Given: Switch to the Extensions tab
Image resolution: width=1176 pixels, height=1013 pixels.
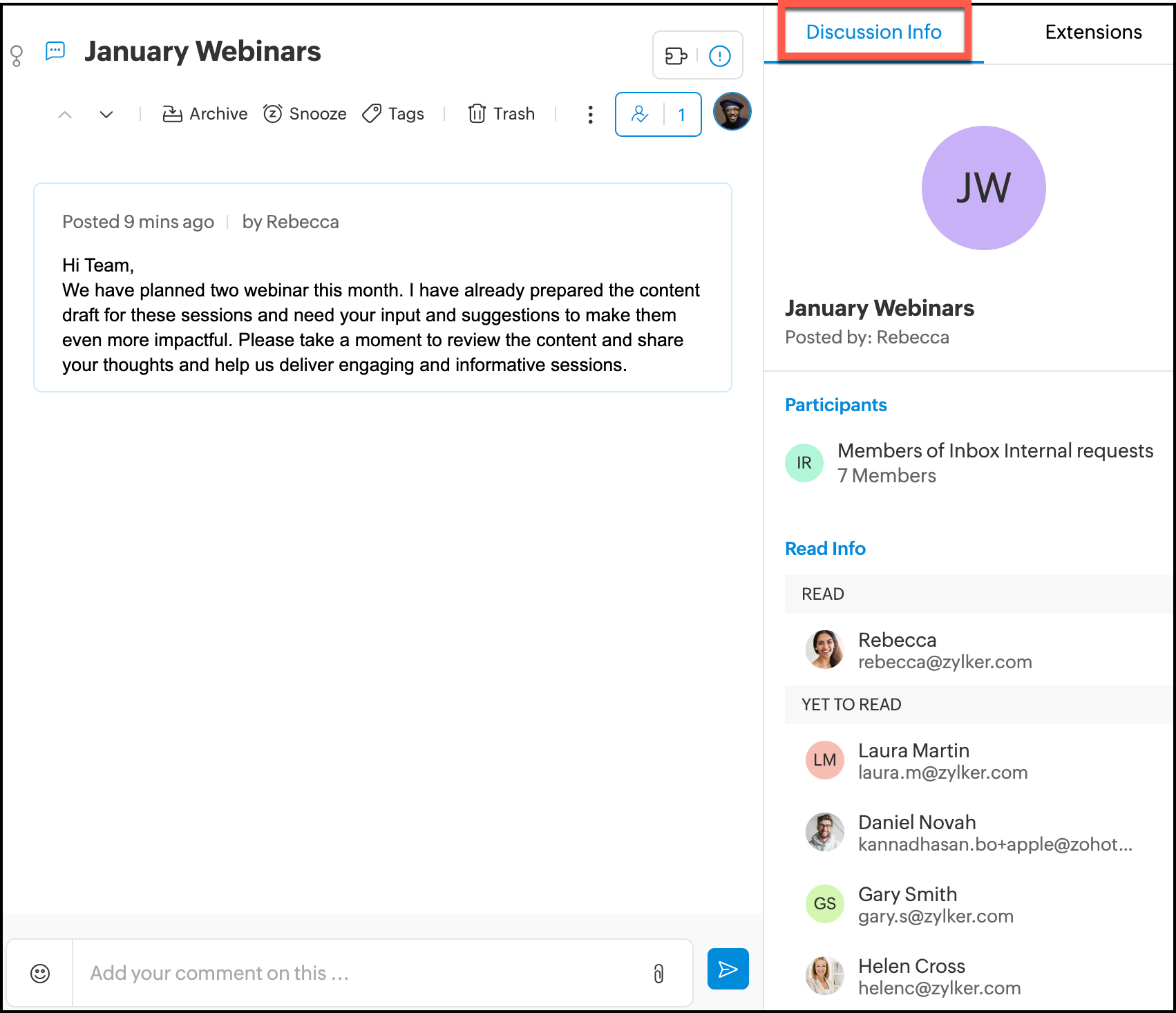Looking at the screenshot, I should (x=1093, y=32).
